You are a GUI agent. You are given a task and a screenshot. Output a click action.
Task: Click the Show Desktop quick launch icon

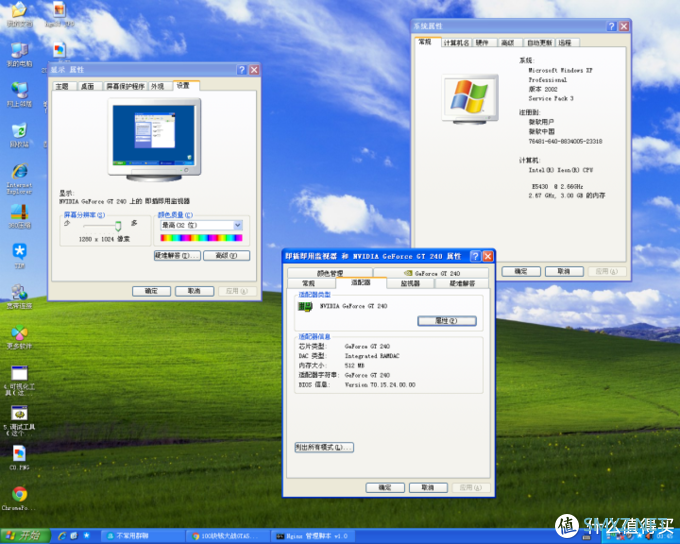pyautogui.click(x=74, y=536)
